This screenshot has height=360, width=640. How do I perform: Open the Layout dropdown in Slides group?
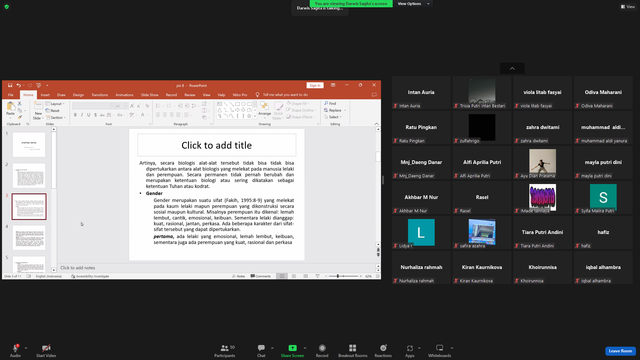pos(55,104)
